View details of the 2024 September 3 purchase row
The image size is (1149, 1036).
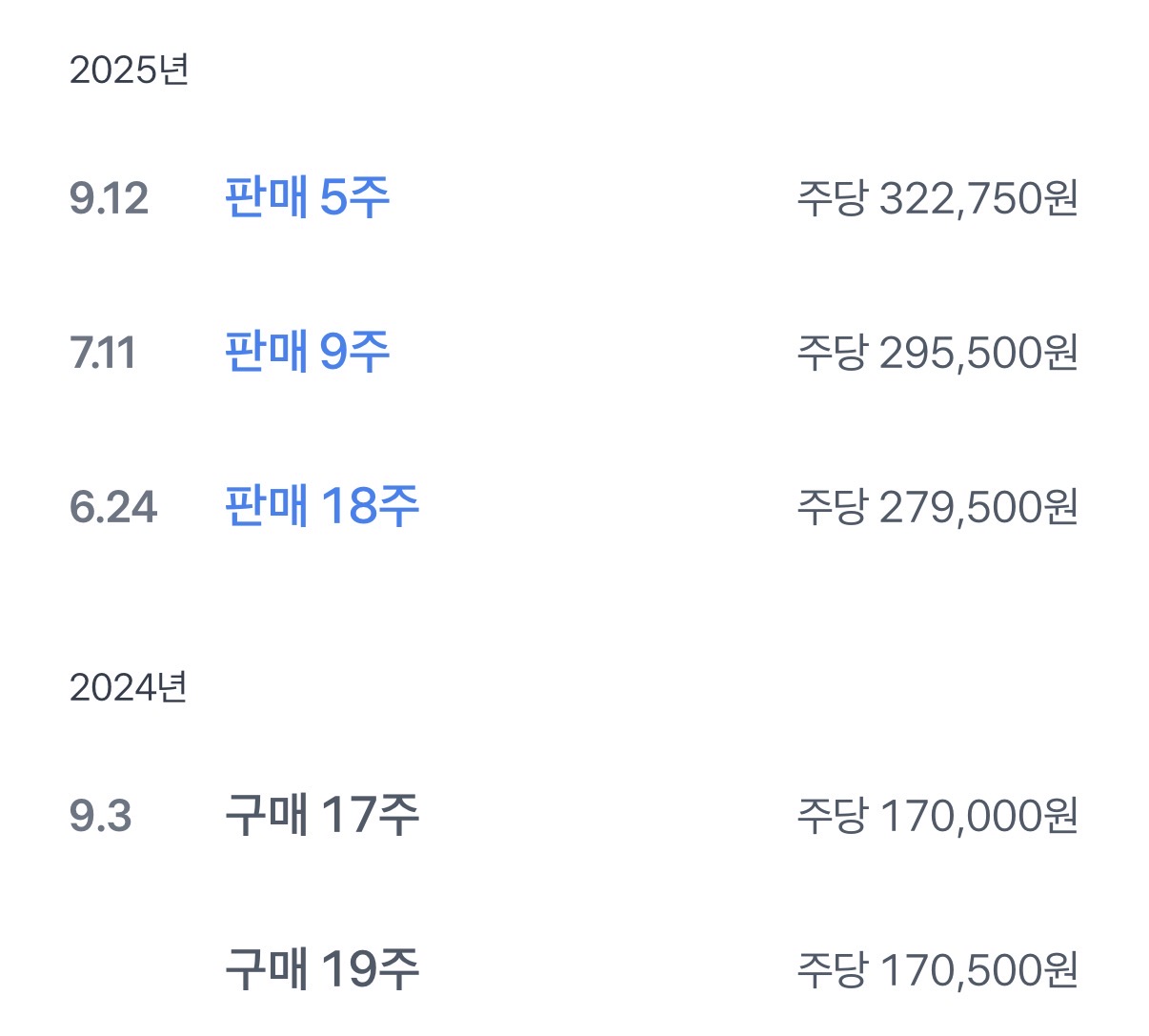(x=572, y=816)
